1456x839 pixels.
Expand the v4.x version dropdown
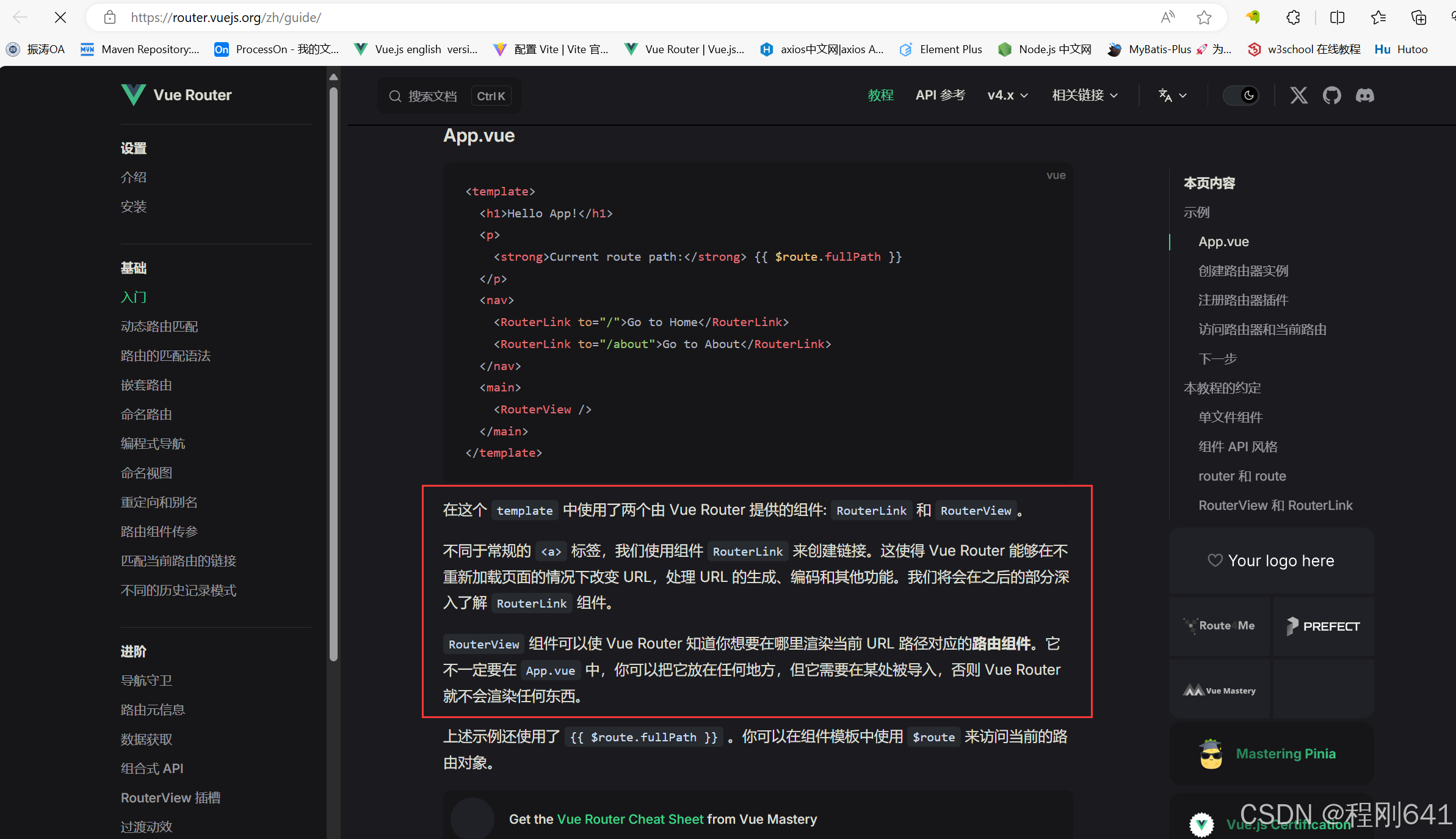click(x=1007, y=95)
